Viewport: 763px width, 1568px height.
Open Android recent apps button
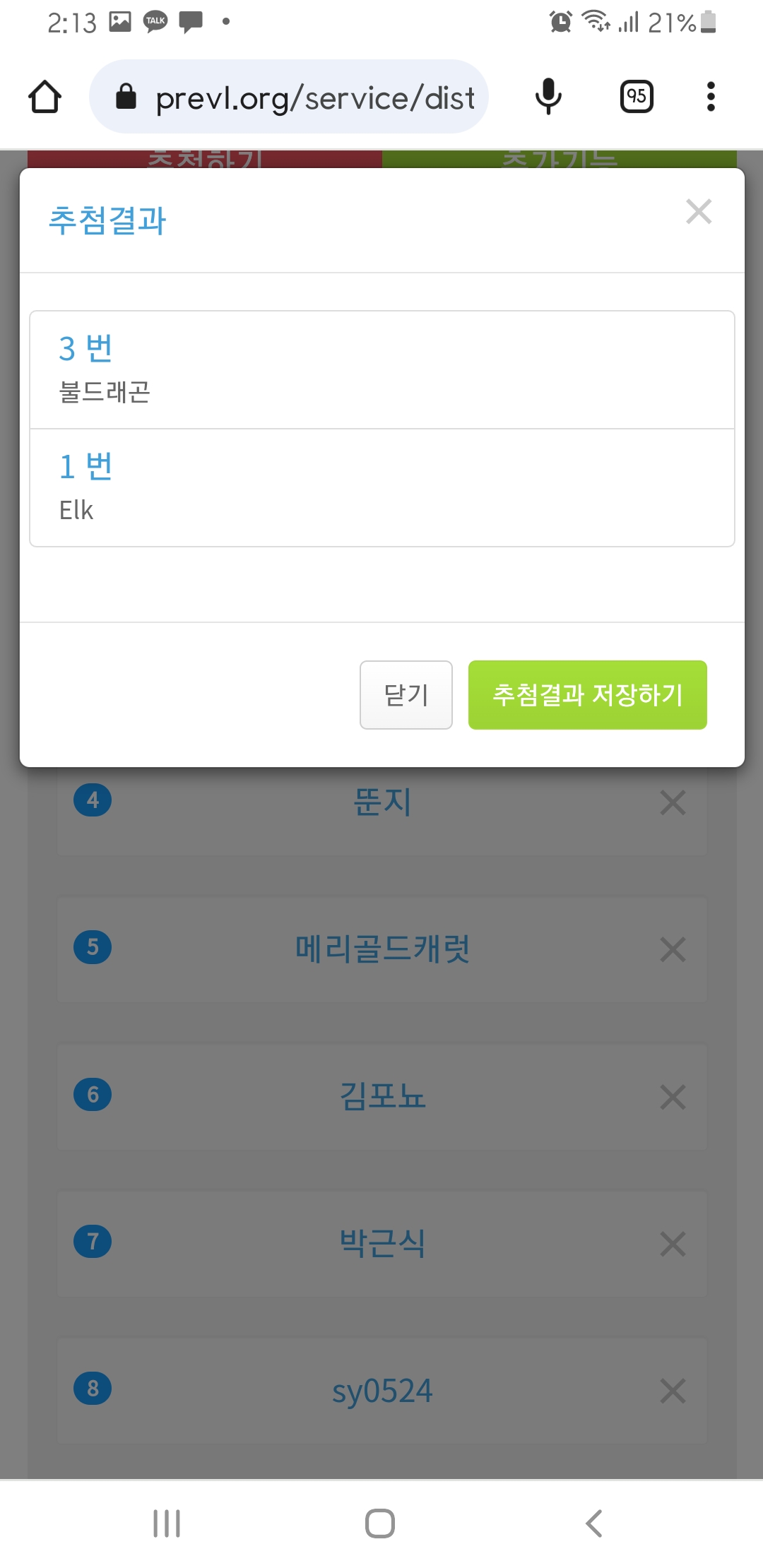167,1524
